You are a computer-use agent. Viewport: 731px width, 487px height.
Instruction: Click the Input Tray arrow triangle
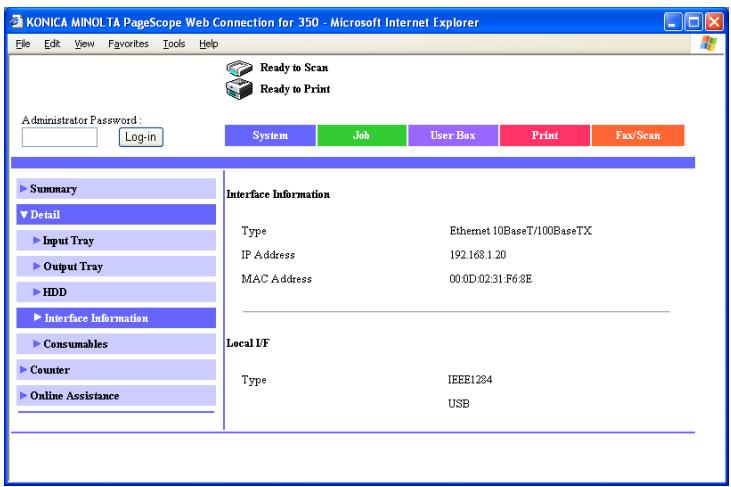[x=36, y=240]
